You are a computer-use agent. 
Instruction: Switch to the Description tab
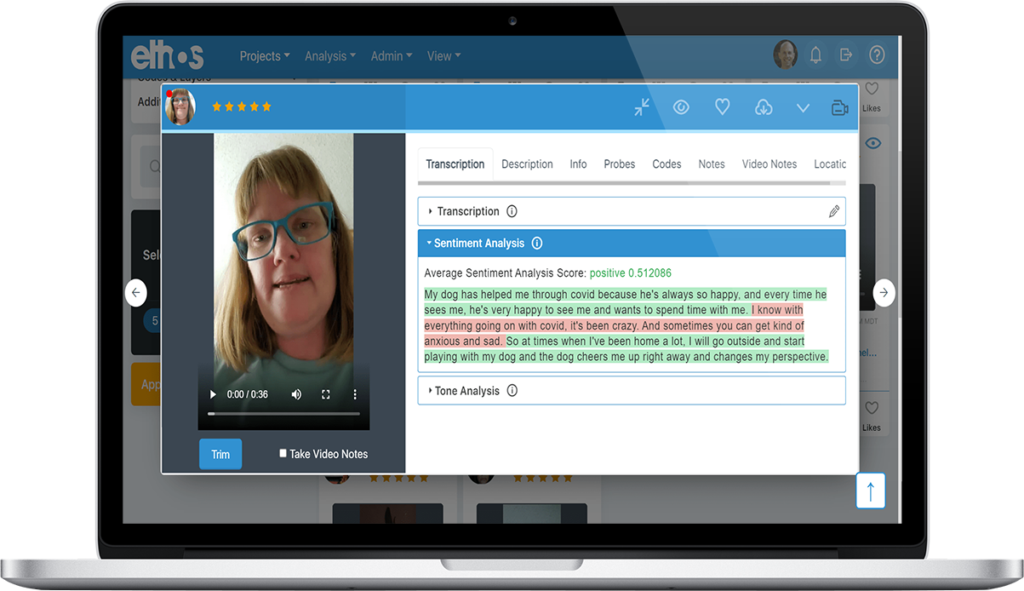pyautogui.click(x=527, y=164)
